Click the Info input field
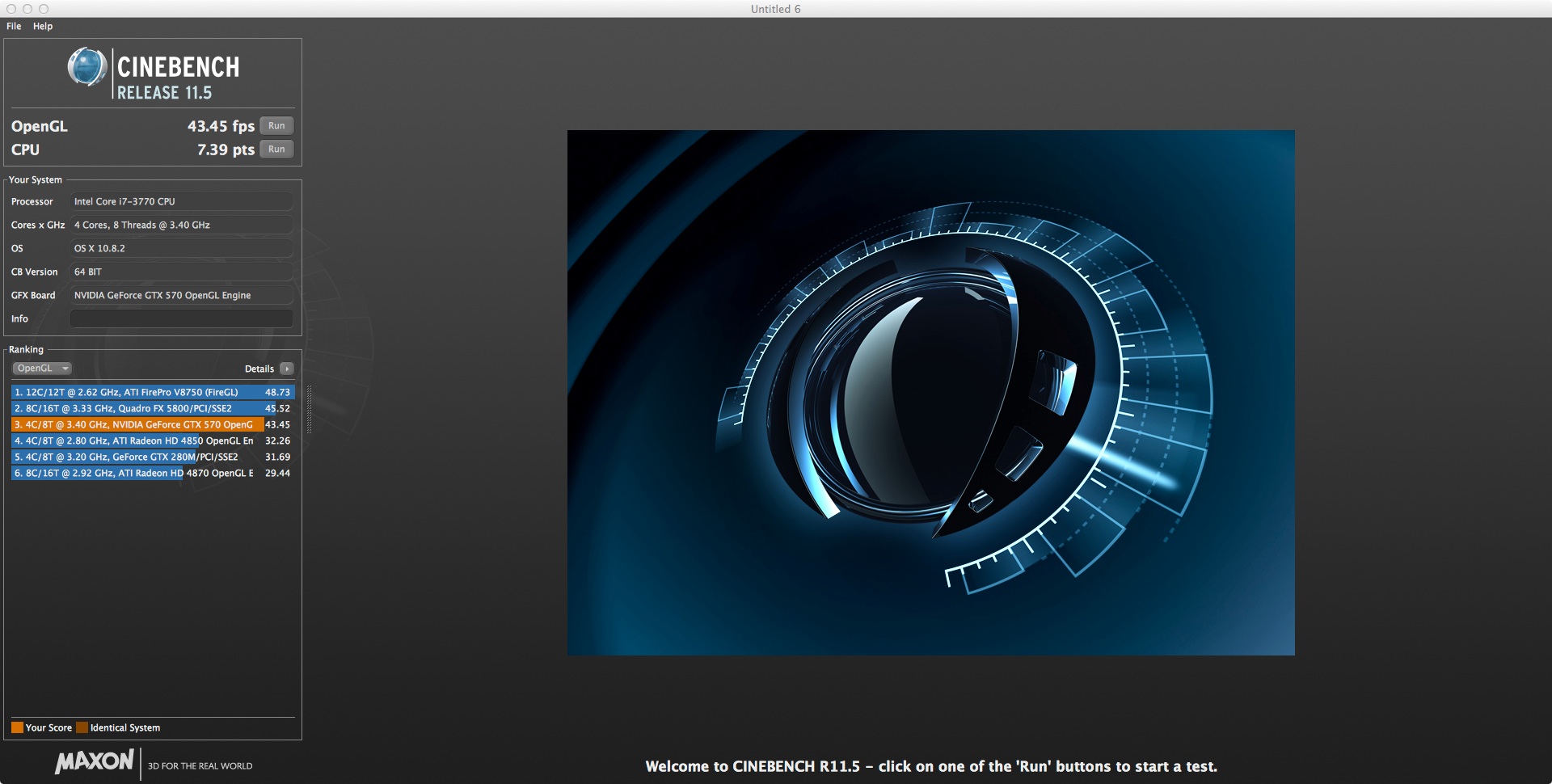The width and height of the screenshot is (1552, 784). coord(181,318)
